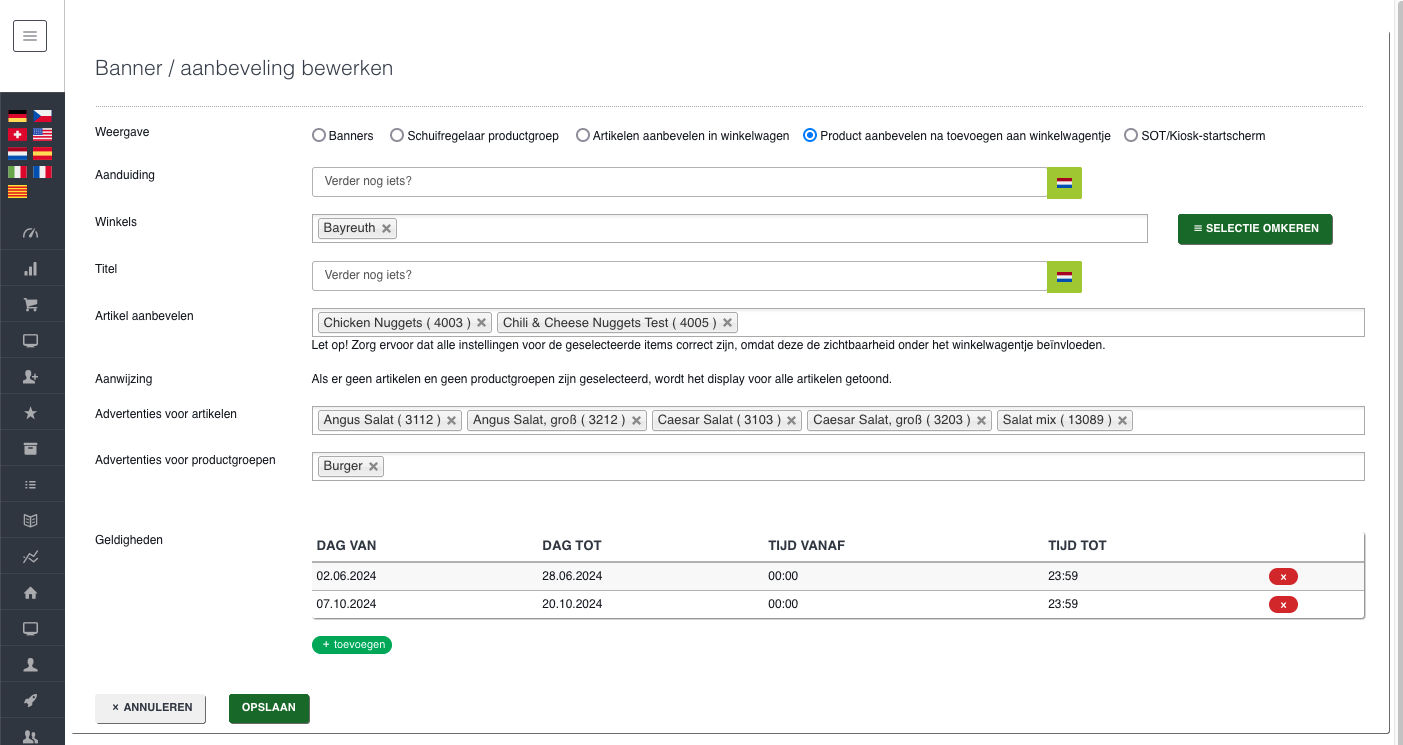The image size is (1403, 745).
Task: Open the list sidebar icon
Action: coord(30,485)
